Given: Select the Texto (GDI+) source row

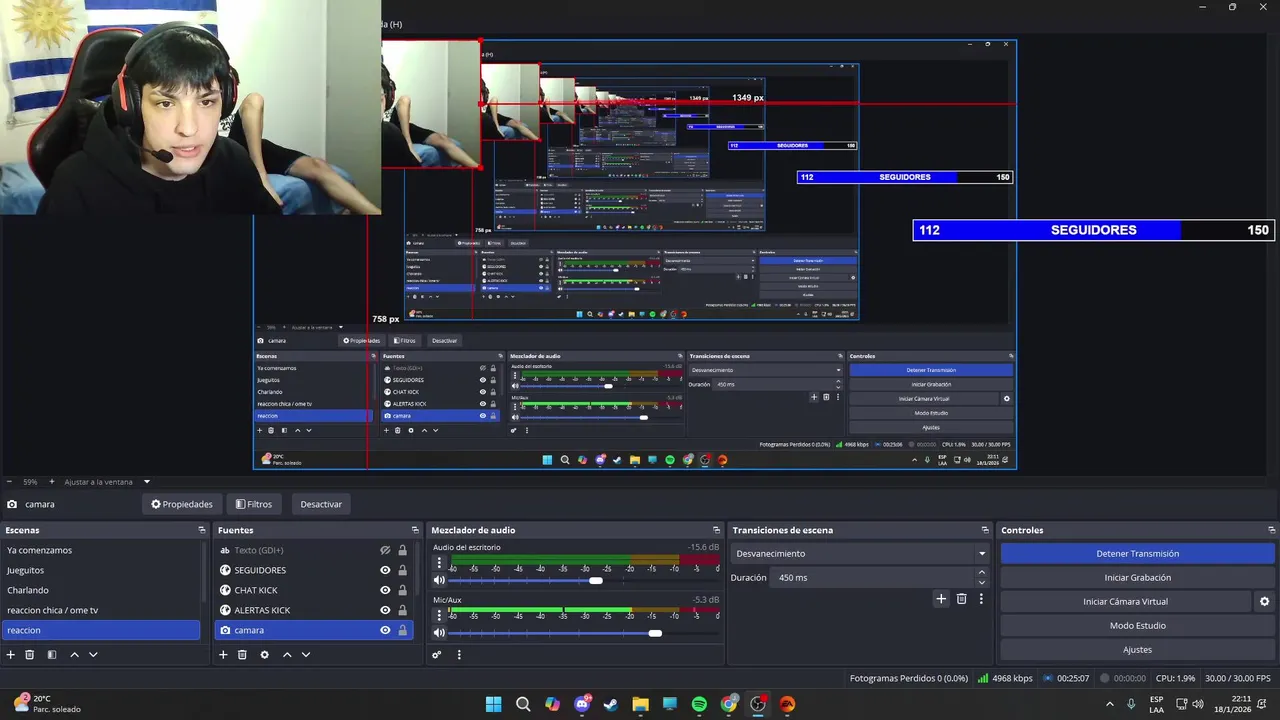Looking at the screenshot, I should click(x=314, y=550).
